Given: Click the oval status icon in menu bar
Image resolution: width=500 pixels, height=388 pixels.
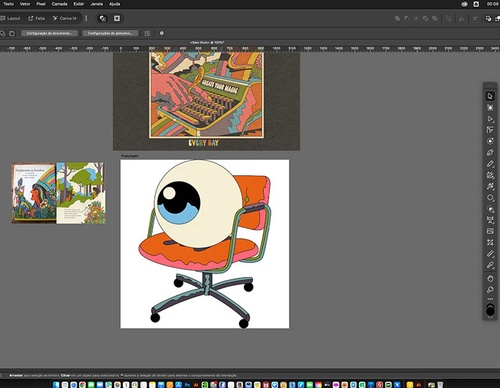Looking at the screenshot, I should 465,4.
